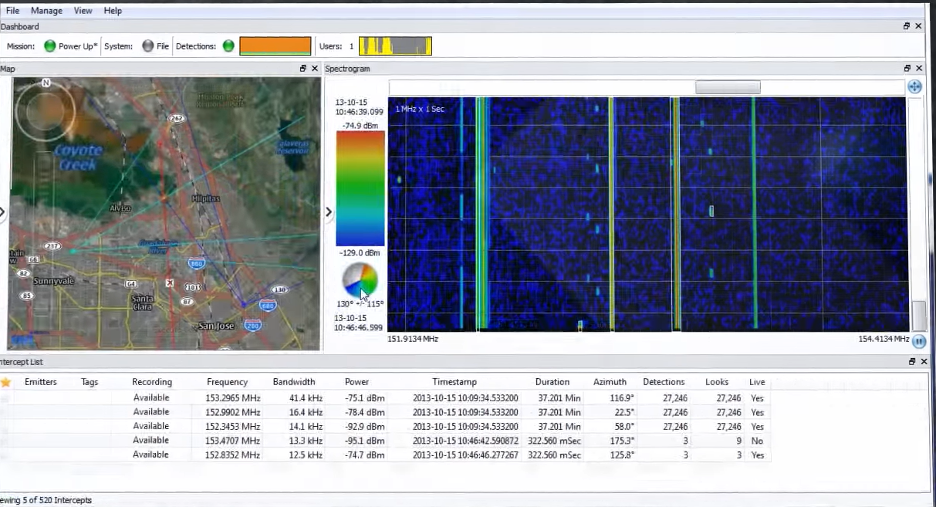Expand the arrow left of the spectrogram

329,212
